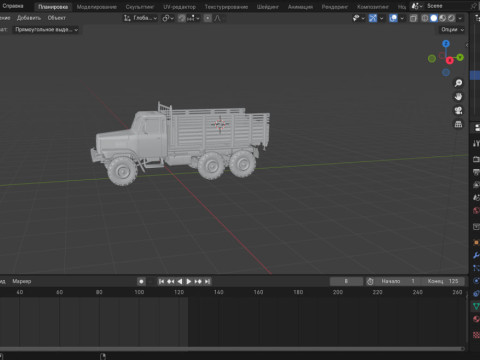Open the Добавить menu

29,18
